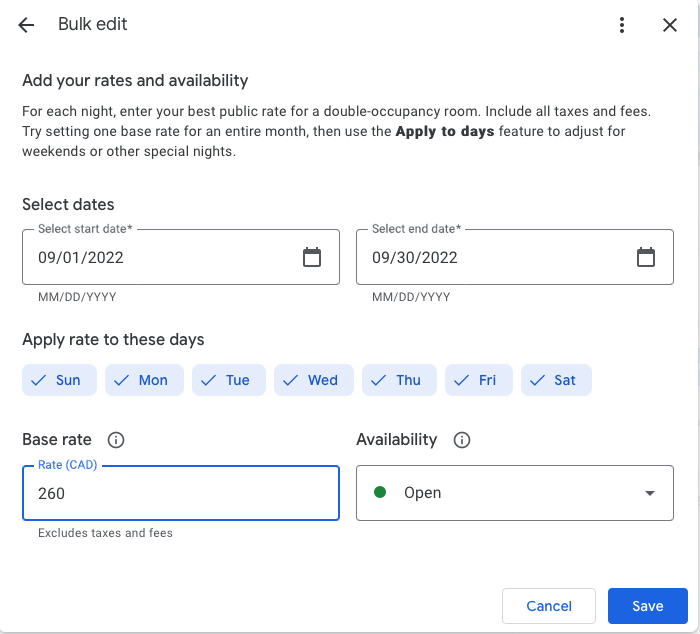Click the bold Apply to days text
Screen dimensions: 700x634
445,132
